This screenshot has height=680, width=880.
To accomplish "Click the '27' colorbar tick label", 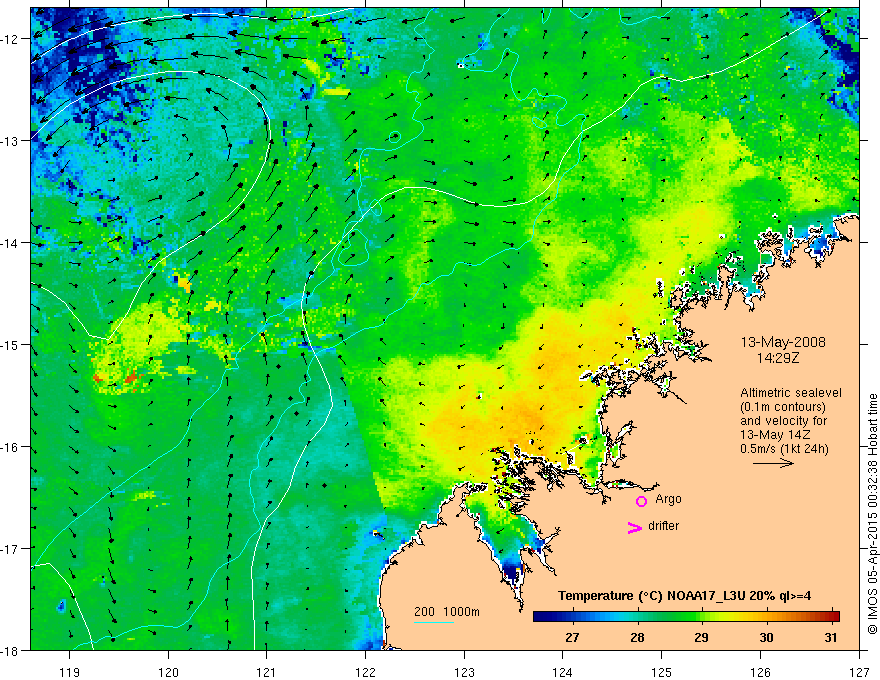I will click(x=572, y=637).
